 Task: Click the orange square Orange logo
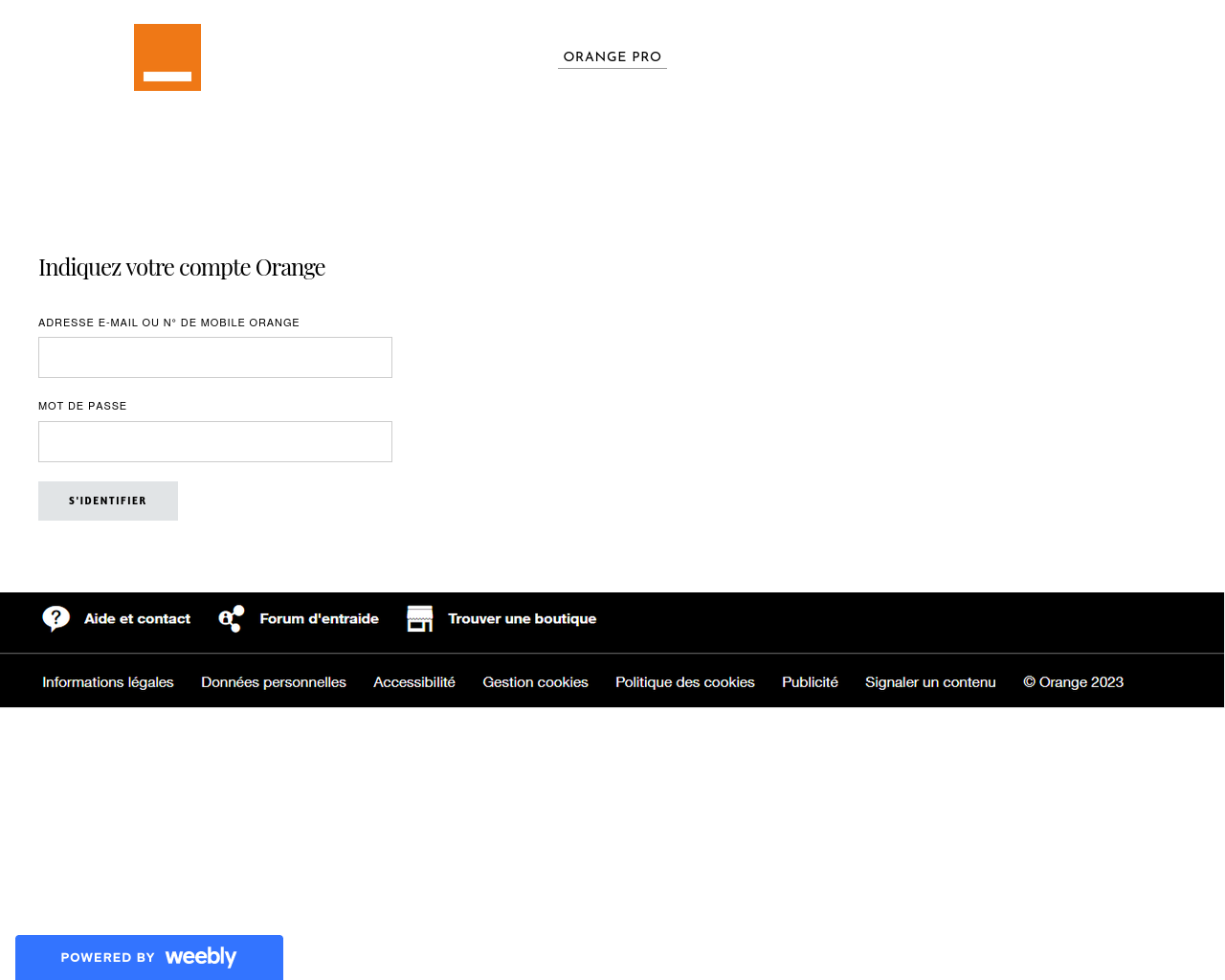pyautogui.click(x=167, y=57)
